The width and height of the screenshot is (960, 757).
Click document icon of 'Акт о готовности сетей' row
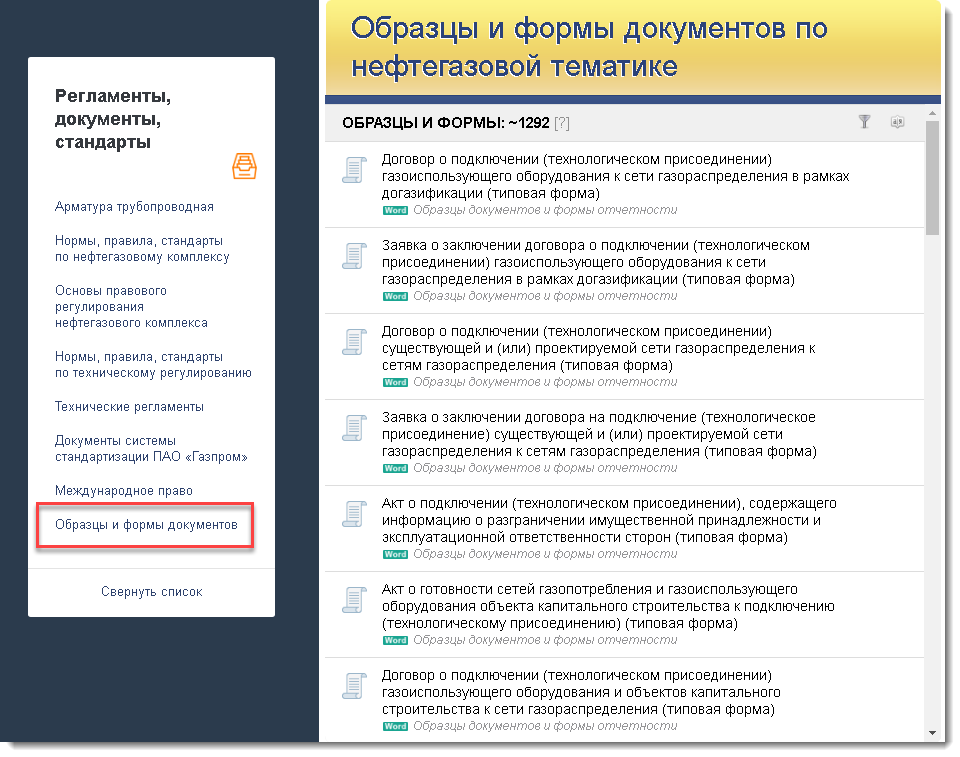[x=354, y=600]
